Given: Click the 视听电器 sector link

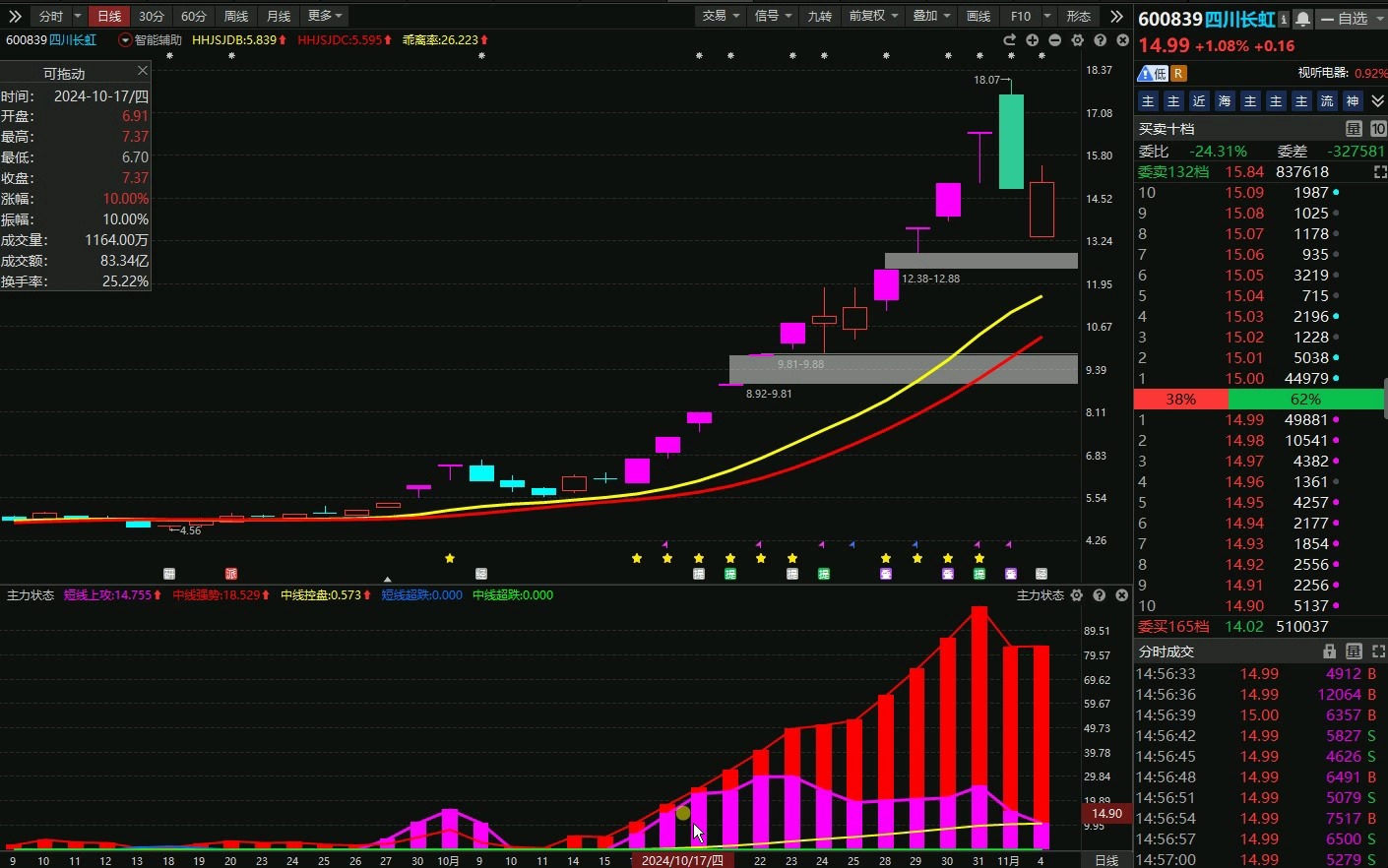Looking at the screenshot, I should click(1322, 73).
